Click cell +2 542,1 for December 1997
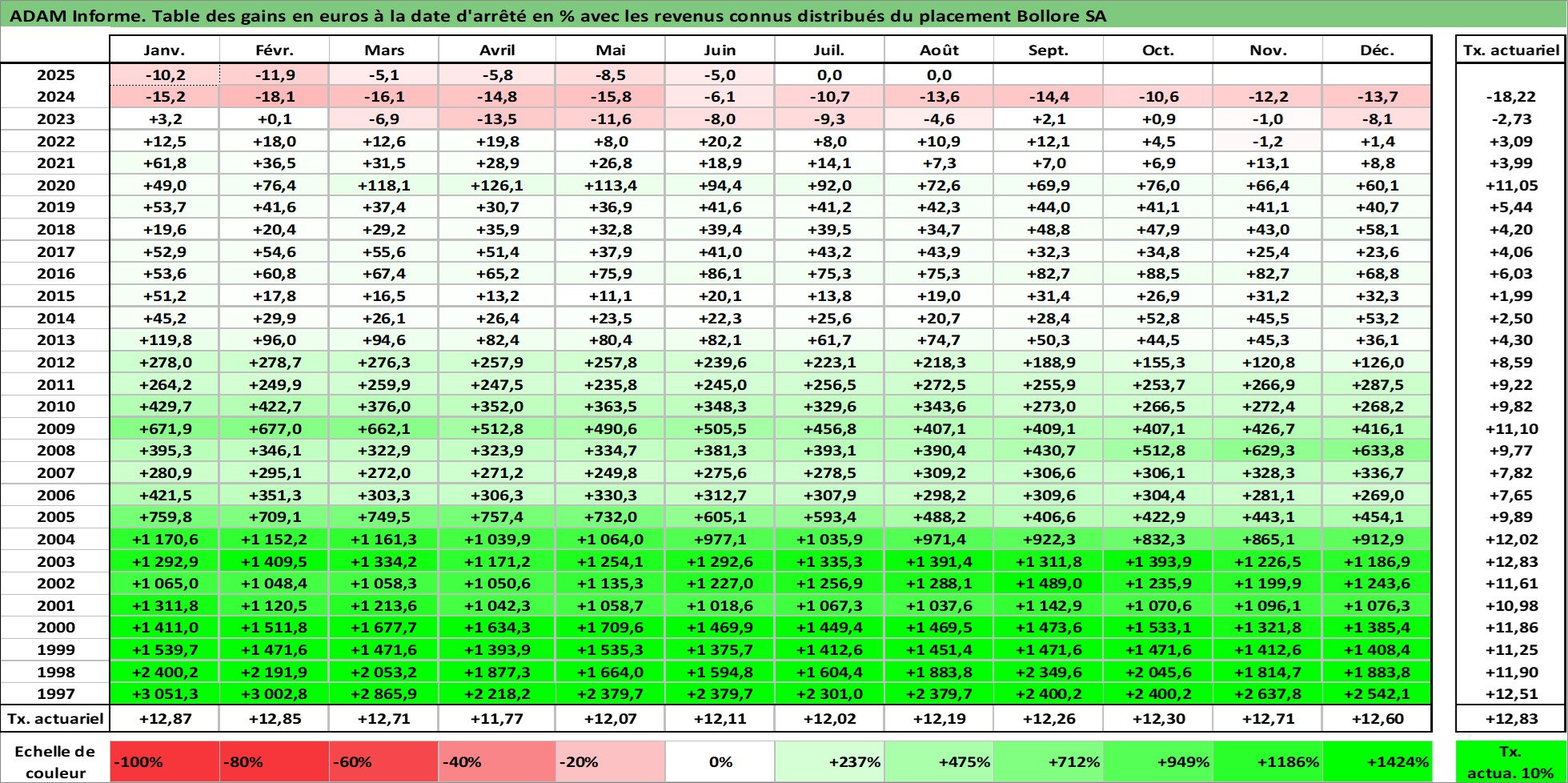Screen dimensions: 1568x783 tap(1377, 694)
